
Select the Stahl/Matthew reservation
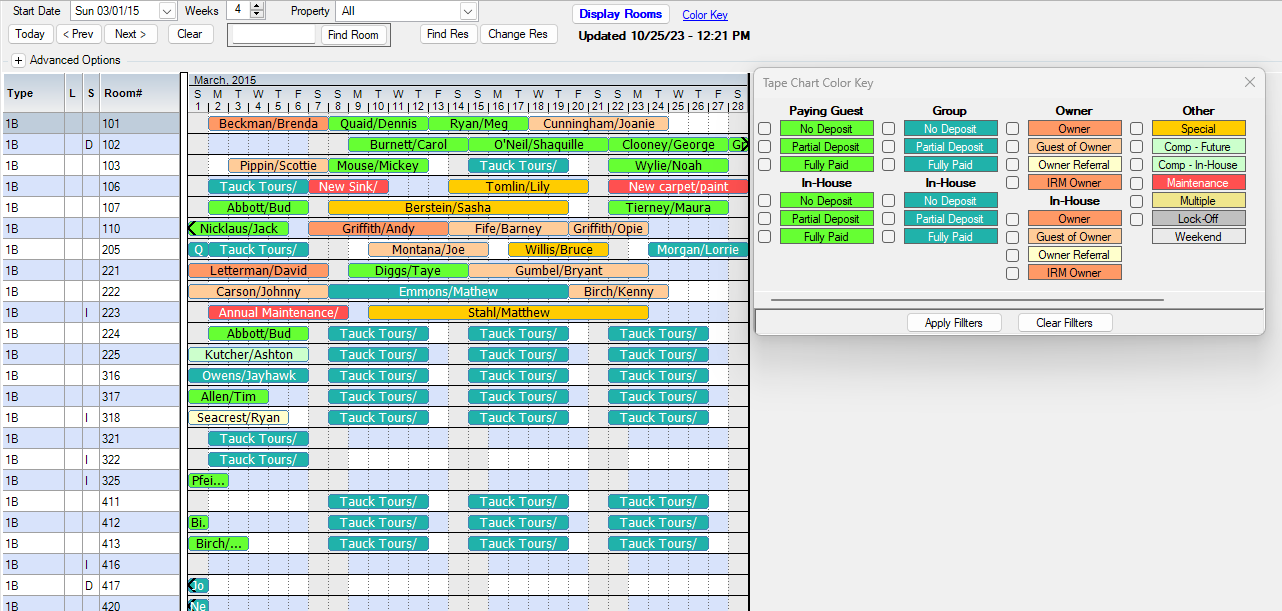click(x=508, y=313)
